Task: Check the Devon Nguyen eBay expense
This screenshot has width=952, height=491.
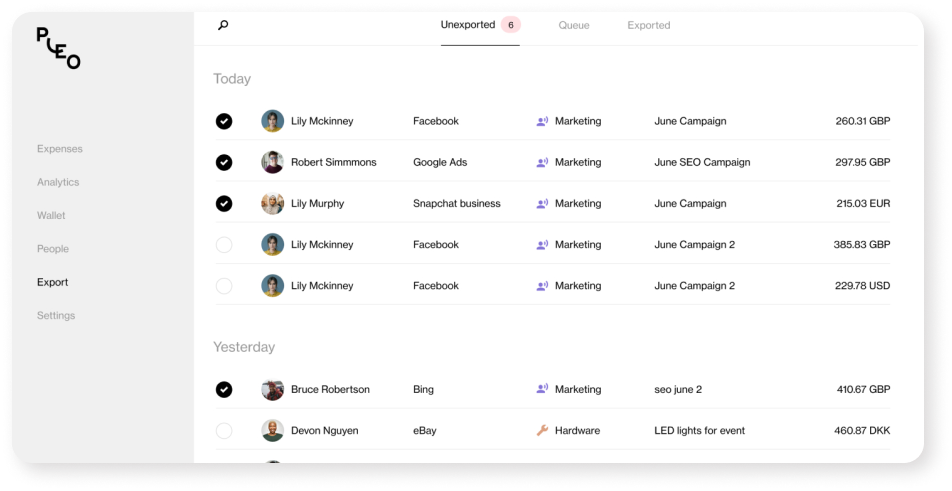Action: (x=224, y=431)
